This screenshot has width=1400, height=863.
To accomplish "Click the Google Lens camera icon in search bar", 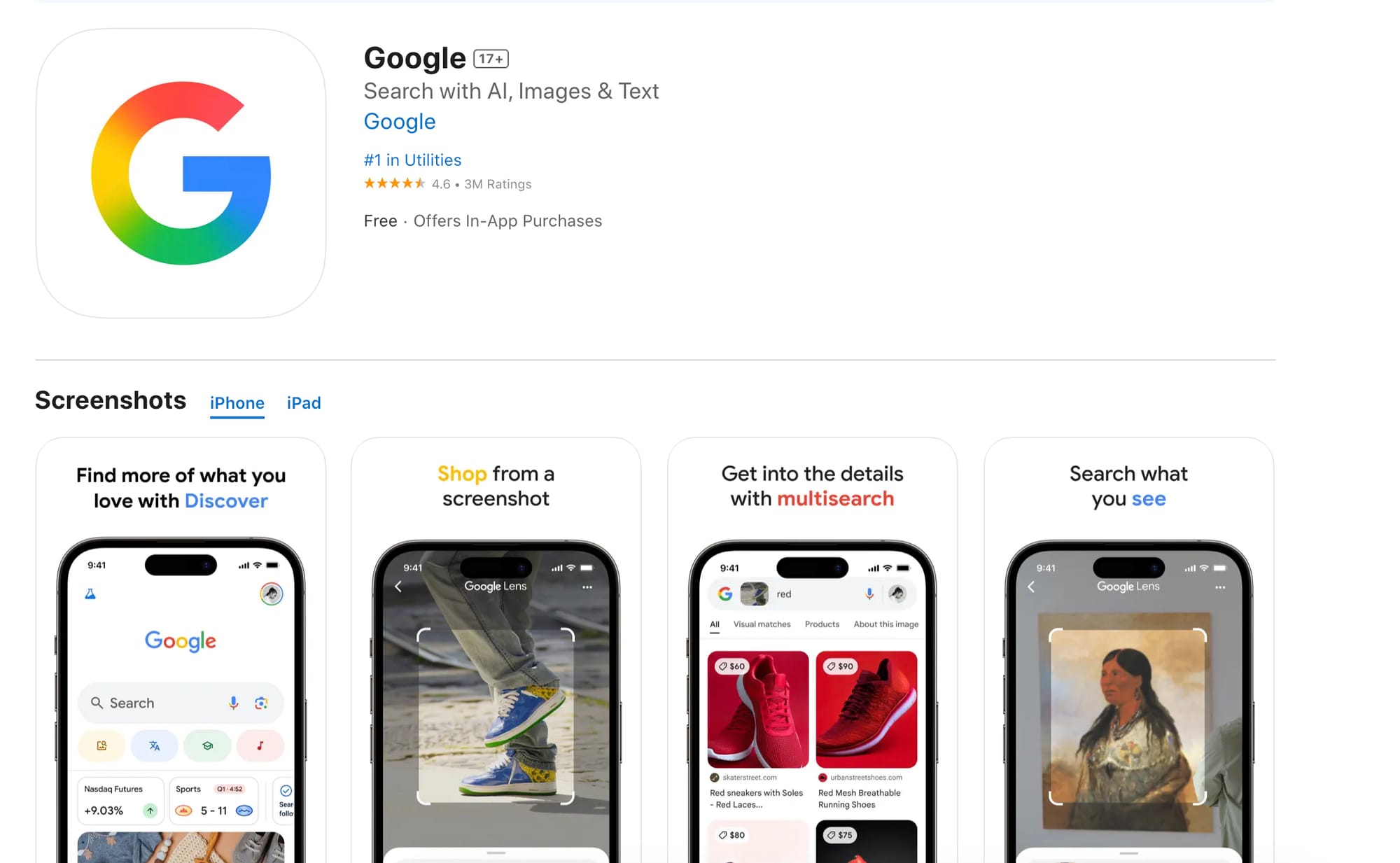I will tap(261, 703).
